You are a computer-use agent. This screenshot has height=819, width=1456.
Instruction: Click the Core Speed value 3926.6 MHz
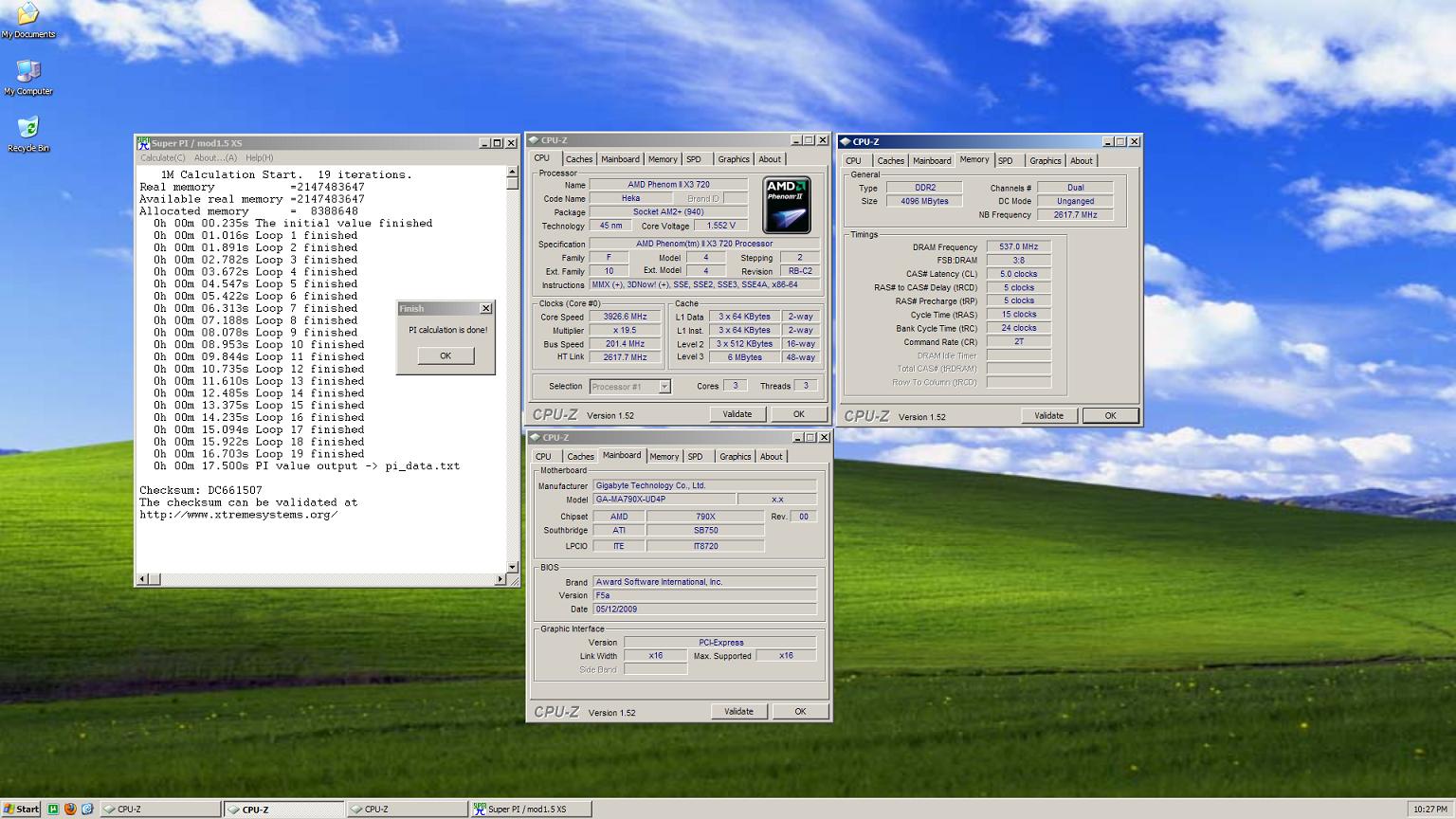click(x=625, y=317)
